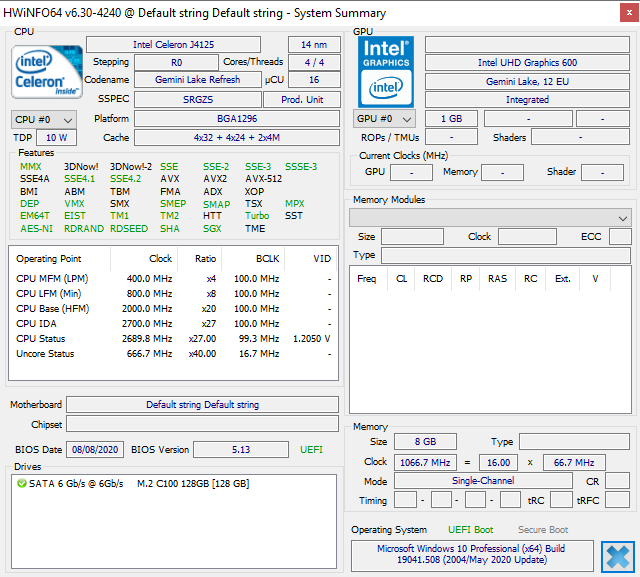Click the Intel Graphics logo
Screen dimensions: 640x577
tap(386, 72)
